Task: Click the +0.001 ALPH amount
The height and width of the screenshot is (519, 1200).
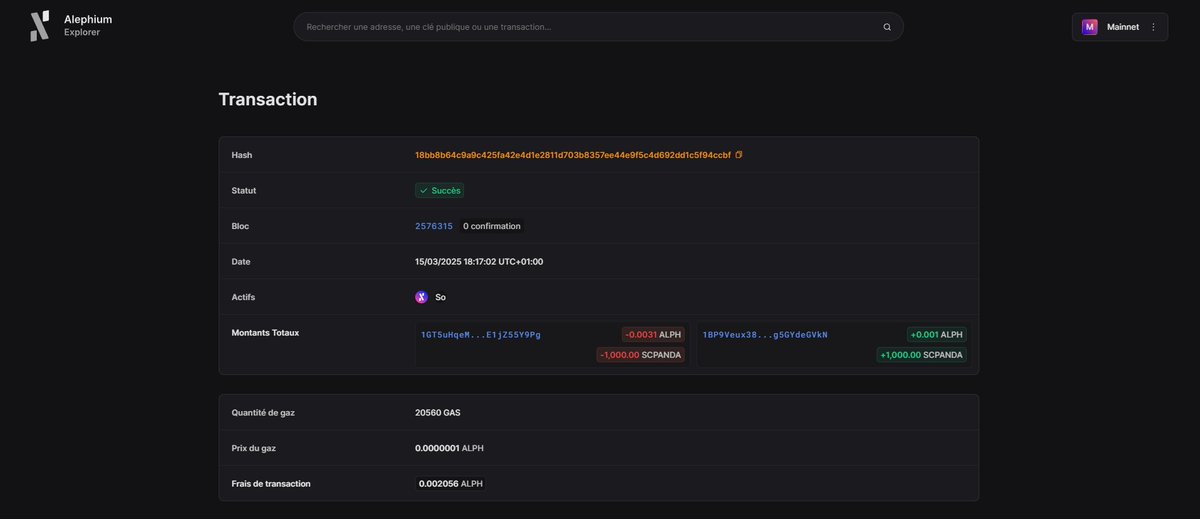Action: point(937,335)
